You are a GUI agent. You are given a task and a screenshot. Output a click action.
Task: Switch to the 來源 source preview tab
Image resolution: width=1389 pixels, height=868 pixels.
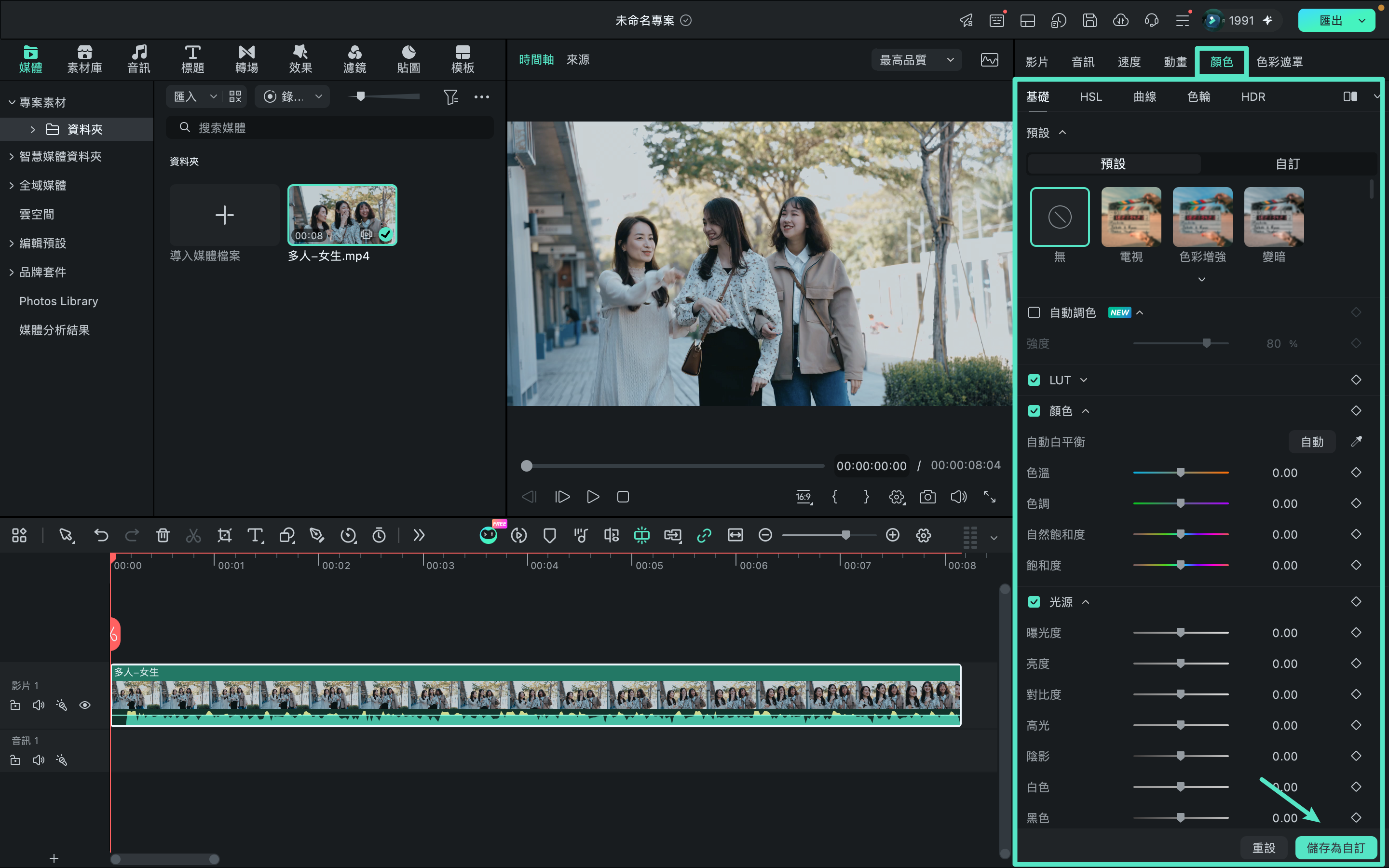(577, 60)
